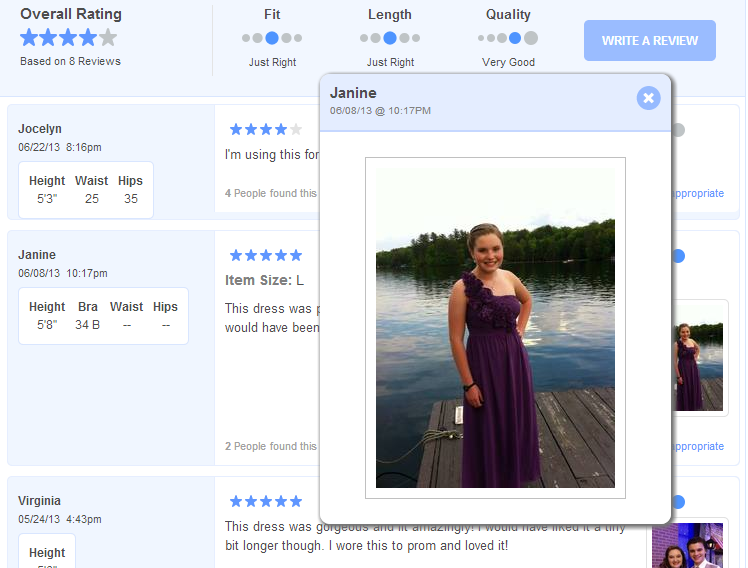The image size is (748, 568).
Task: Click the Length rating dot scale
Action: (x=390, y=38)
